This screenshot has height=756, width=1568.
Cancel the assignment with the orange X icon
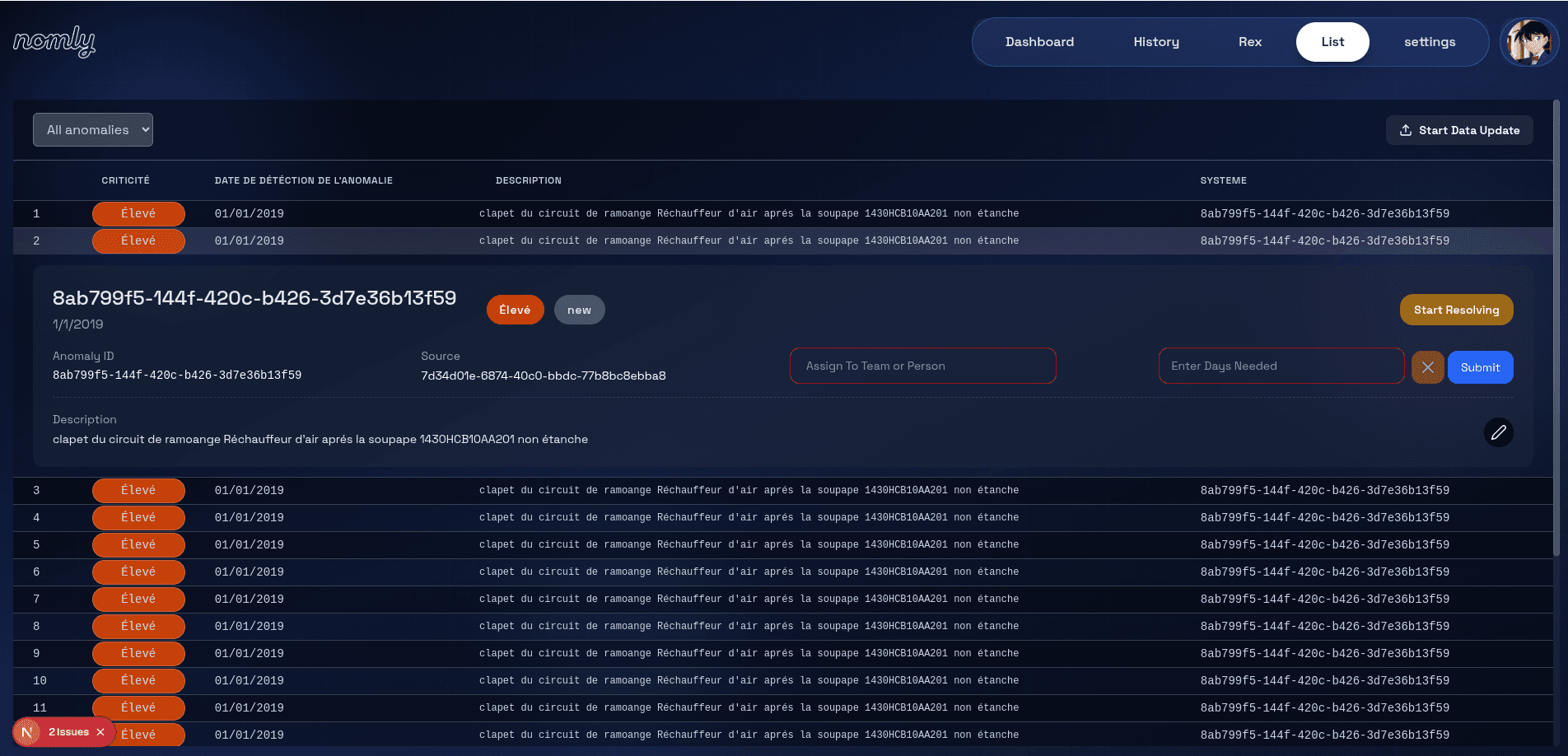1427,367
